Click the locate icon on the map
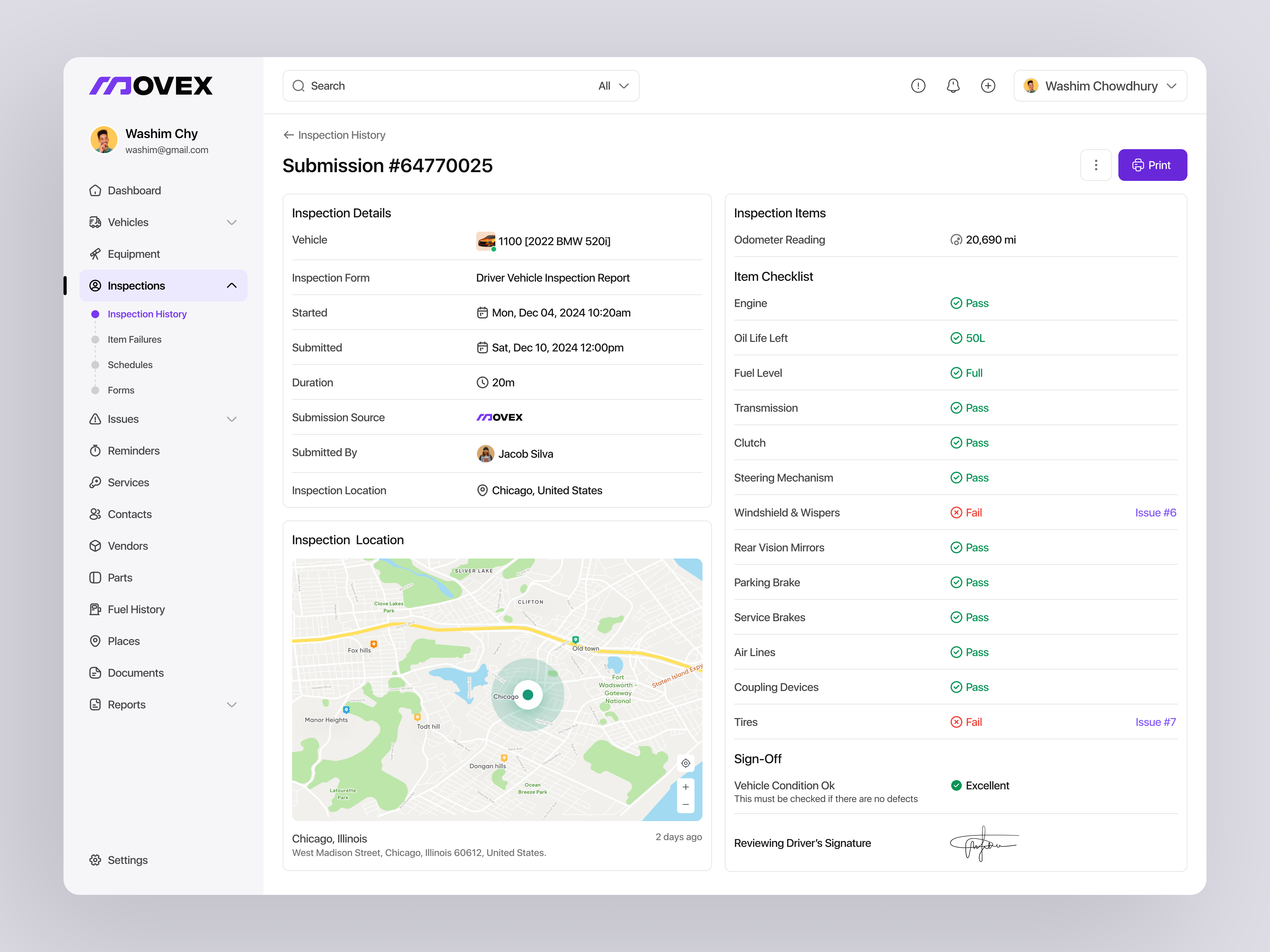The width and height of the screenshot is (1270, 952). pos(686,763)
